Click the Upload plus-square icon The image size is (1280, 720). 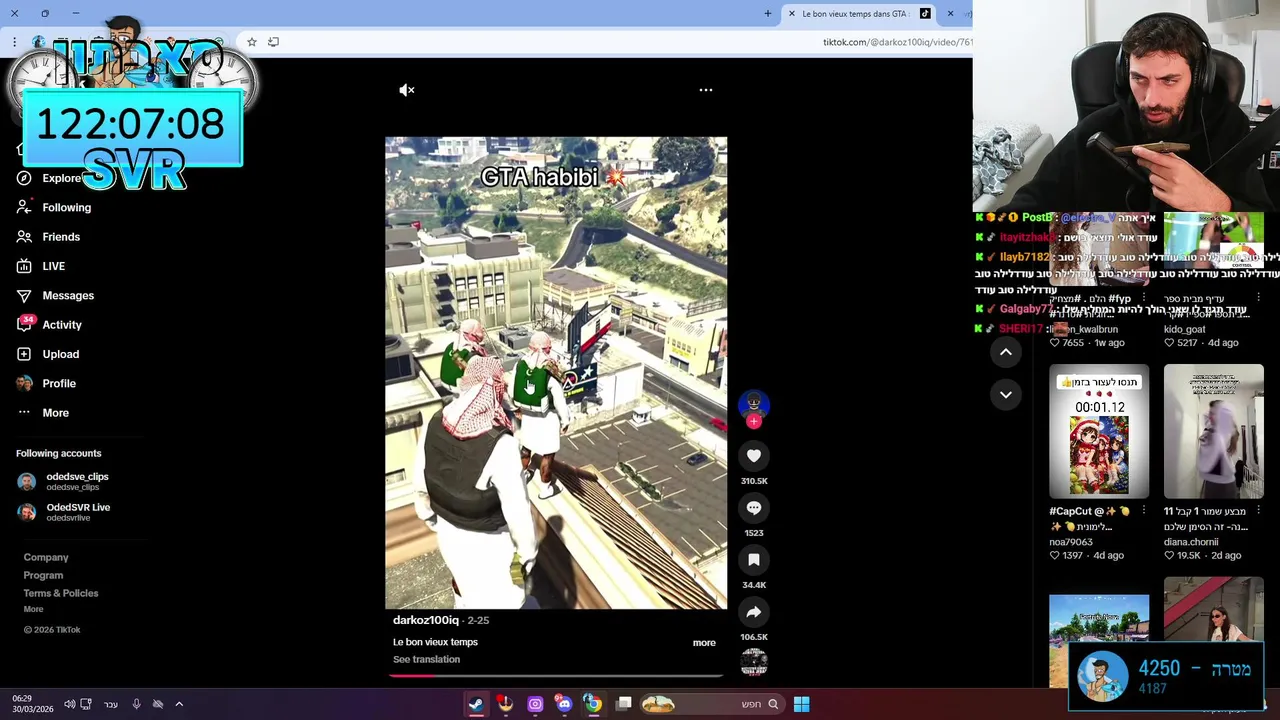point(24,354)
